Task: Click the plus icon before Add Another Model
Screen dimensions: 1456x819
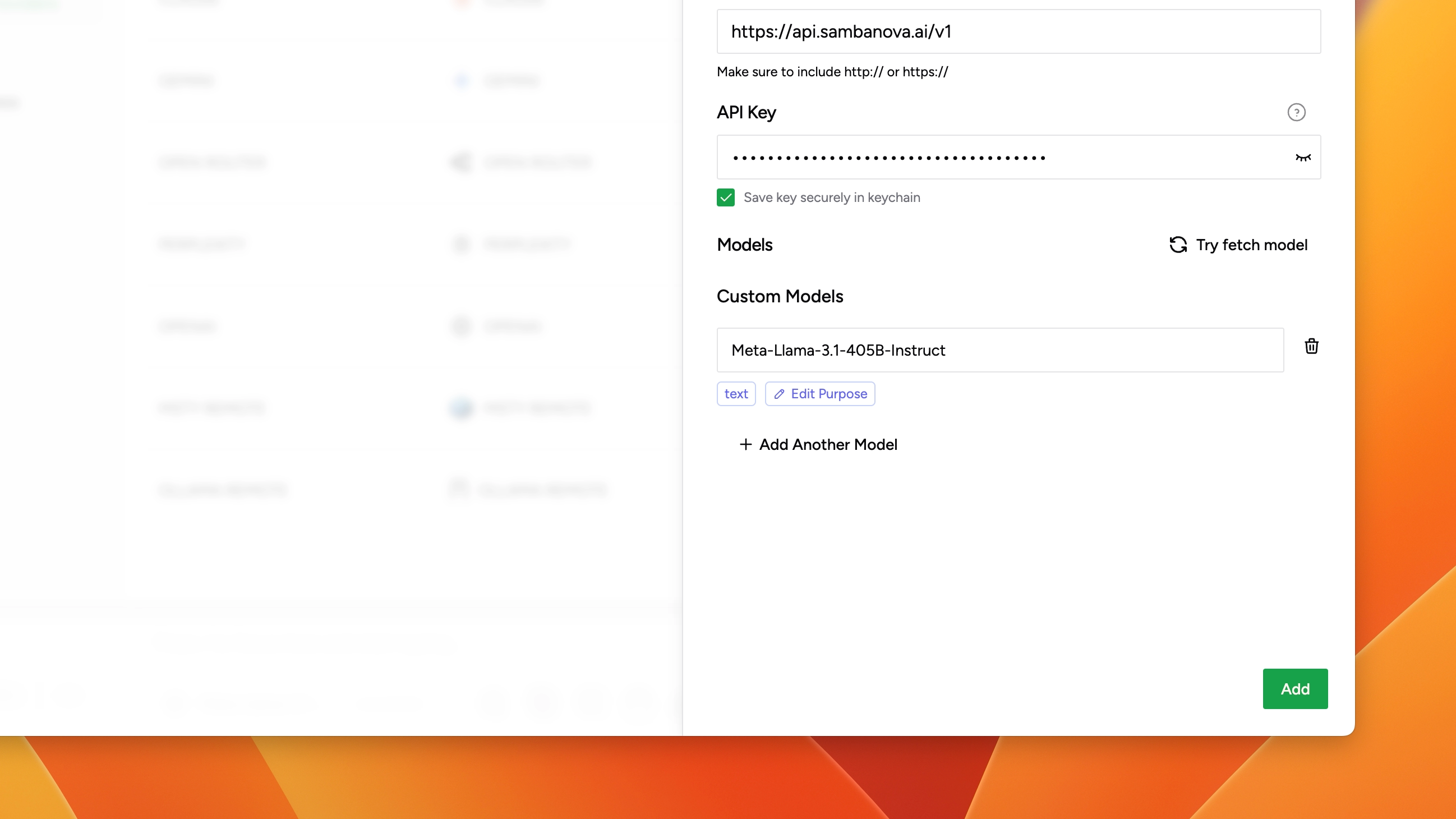Action: 745,444
